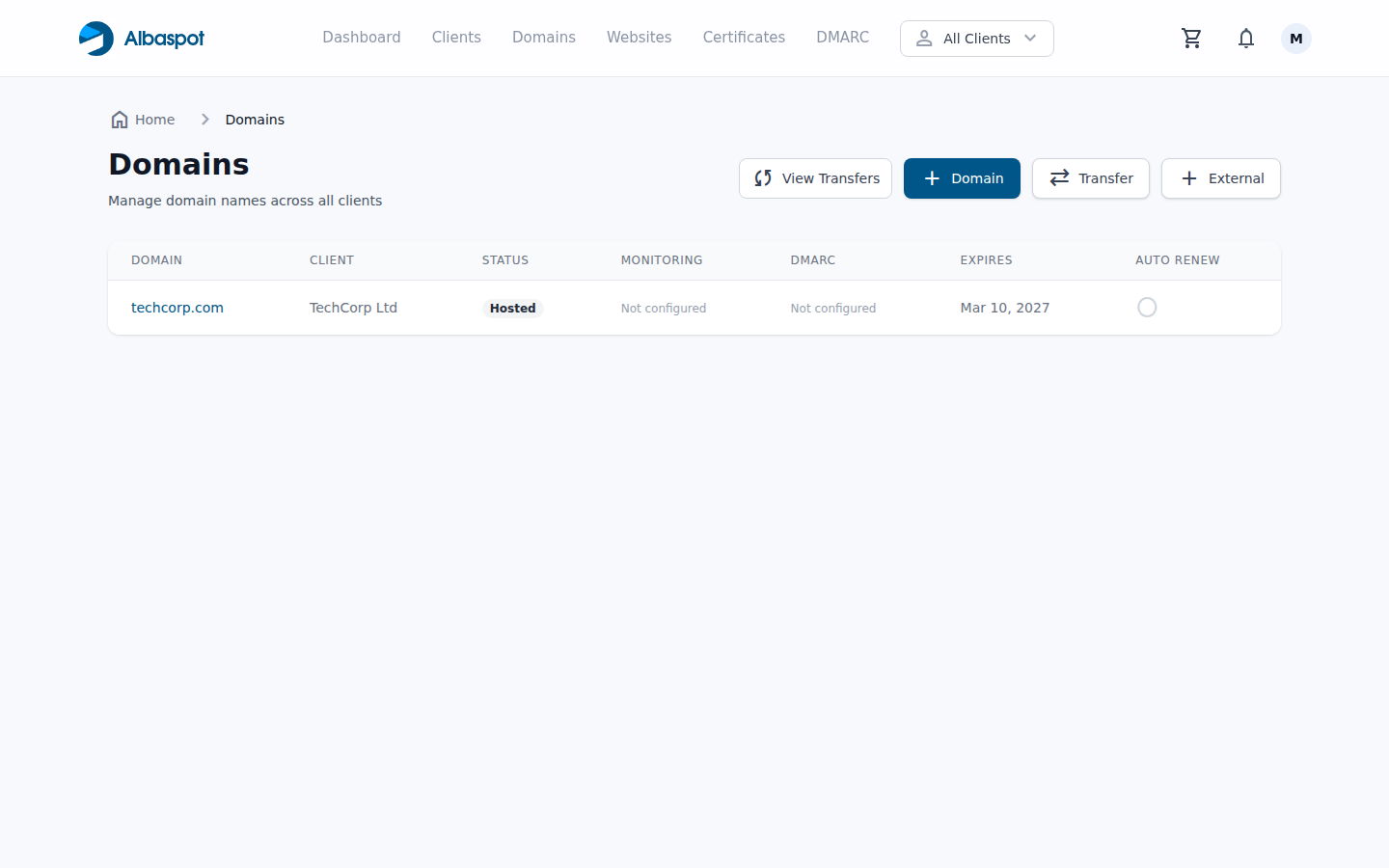Screen dimensions: 1389x868
Task: Toggle auto renew for techcorp.com
Action: pyautogui.click(x=1147, y=308)
